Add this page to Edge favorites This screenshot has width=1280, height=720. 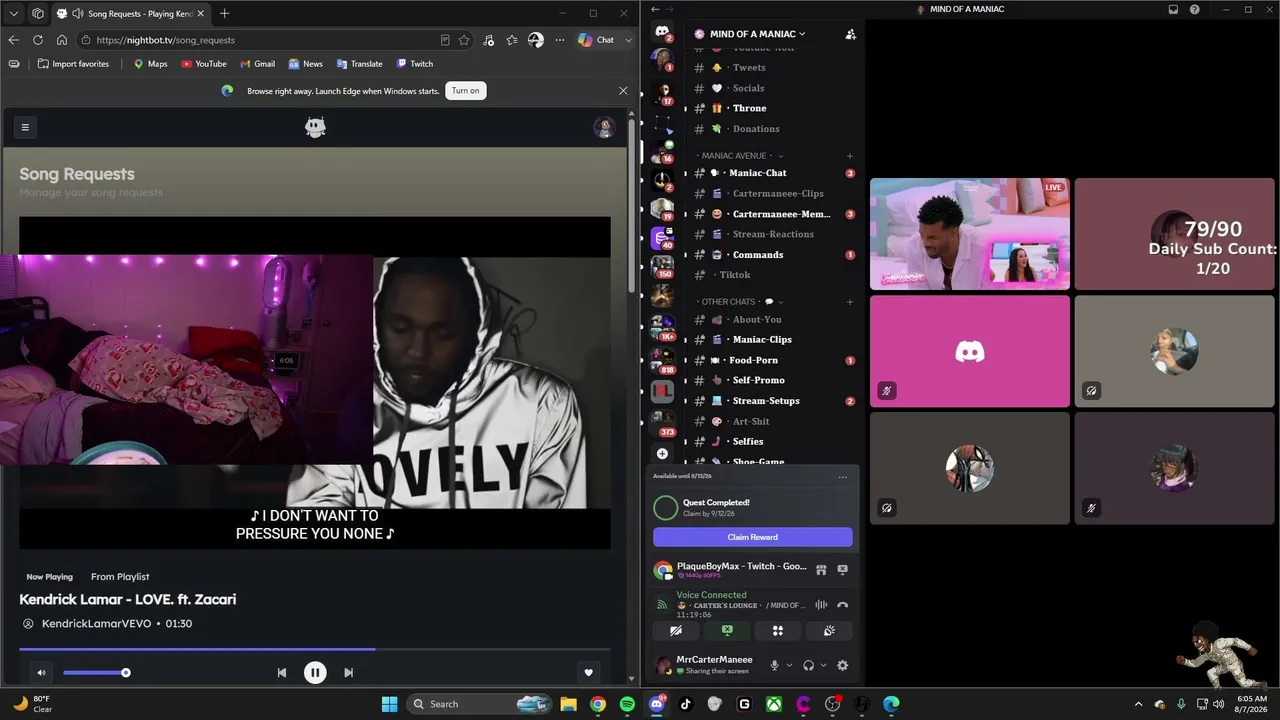tap(464, 40)
